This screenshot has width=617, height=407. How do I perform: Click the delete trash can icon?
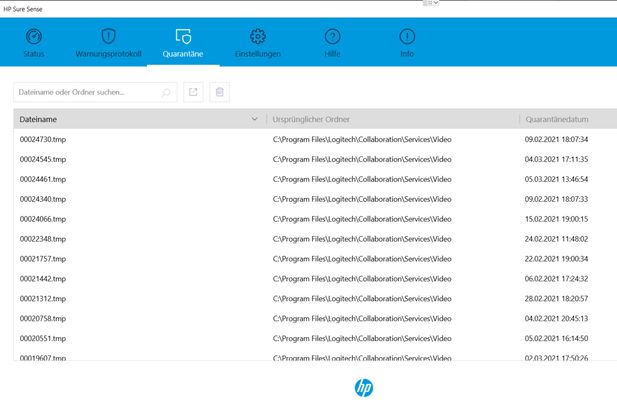point(220,92)
